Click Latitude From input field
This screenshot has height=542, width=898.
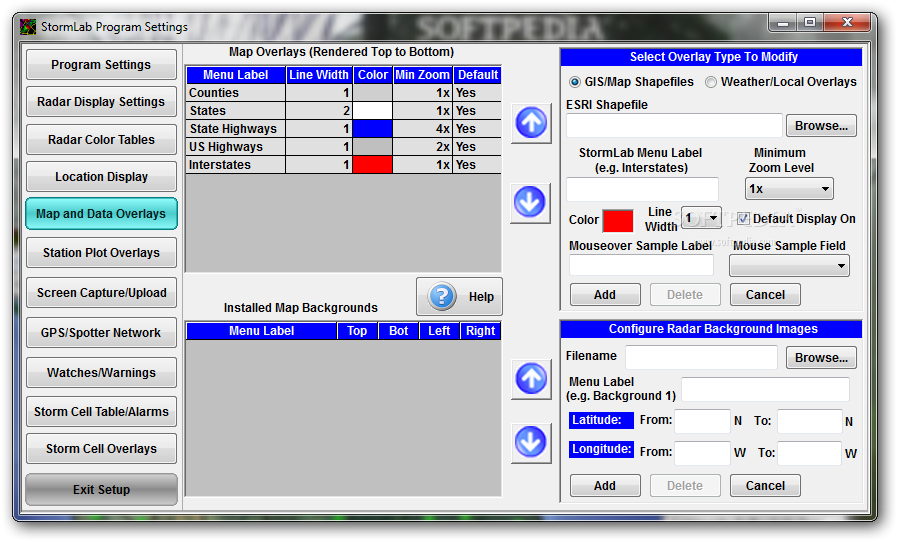pyautogui.click(x=703, y=421)
